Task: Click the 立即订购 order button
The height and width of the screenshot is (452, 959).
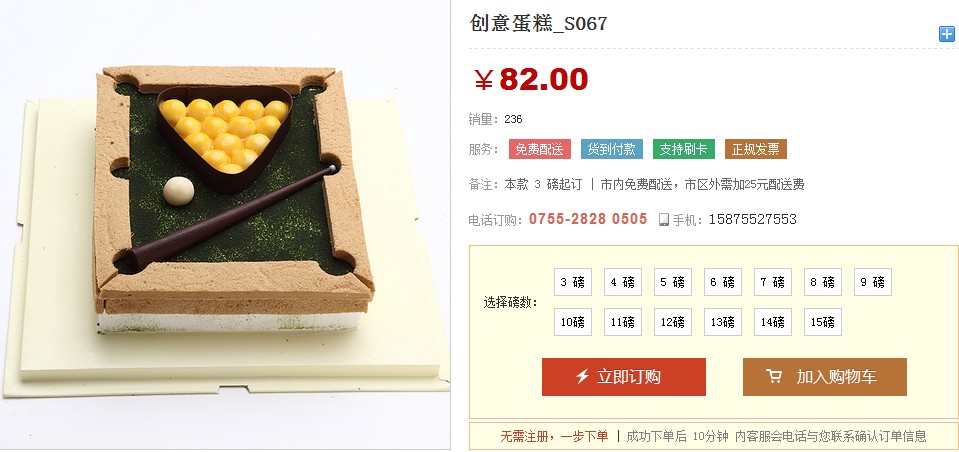Action: pos(624,377)
